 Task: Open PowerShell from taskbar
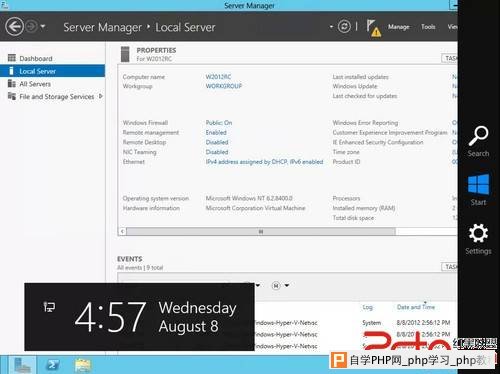[x=53, y=365]
